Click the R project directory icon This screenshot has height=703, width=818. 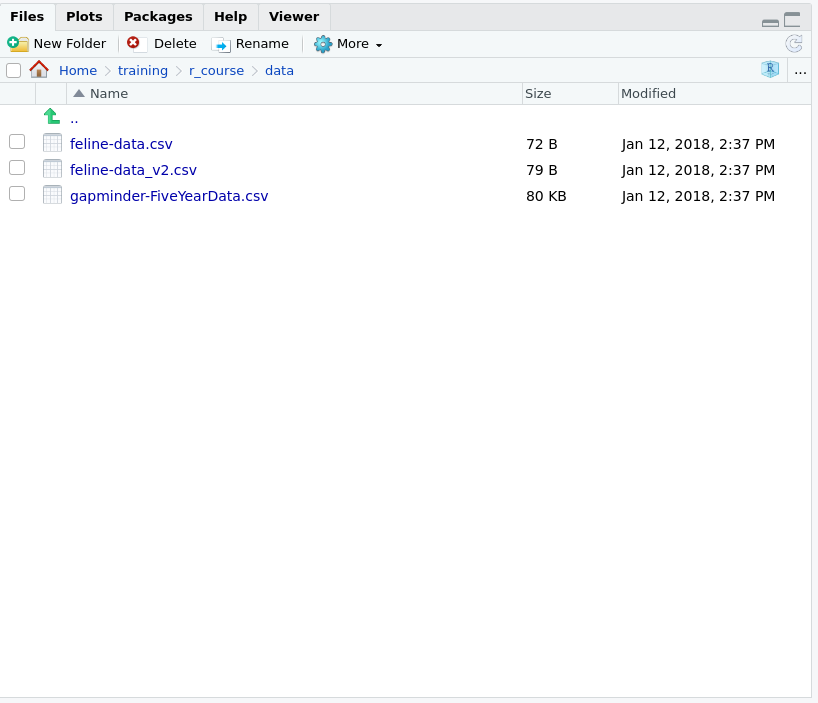(769, 70)
